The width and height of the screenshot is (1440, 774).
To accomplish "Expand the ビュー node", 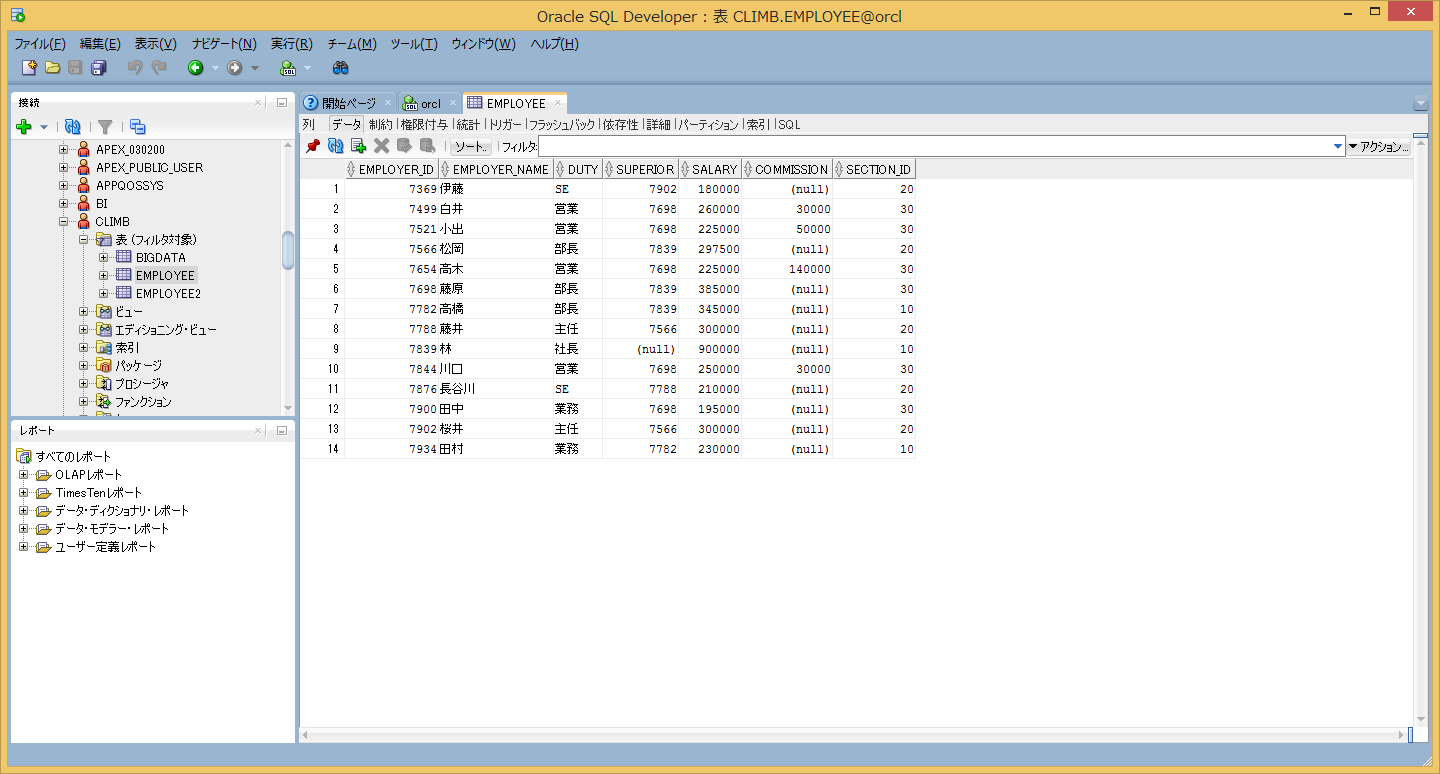I will tap(84, 311).
